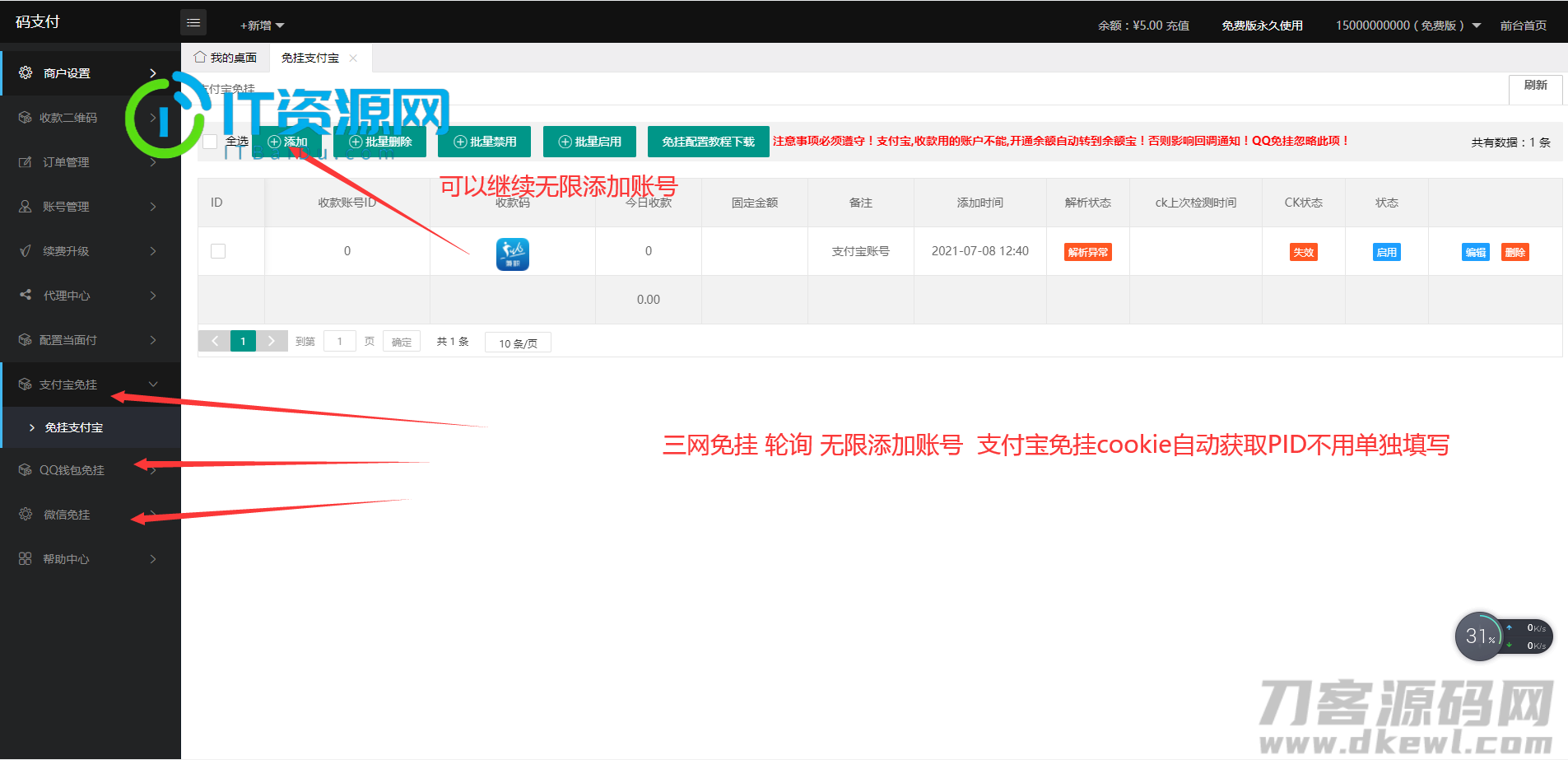The width and height of the screenshot is (1568, 760).
Task: Click the 批量删除 button
Action: [x=380, y=142]
